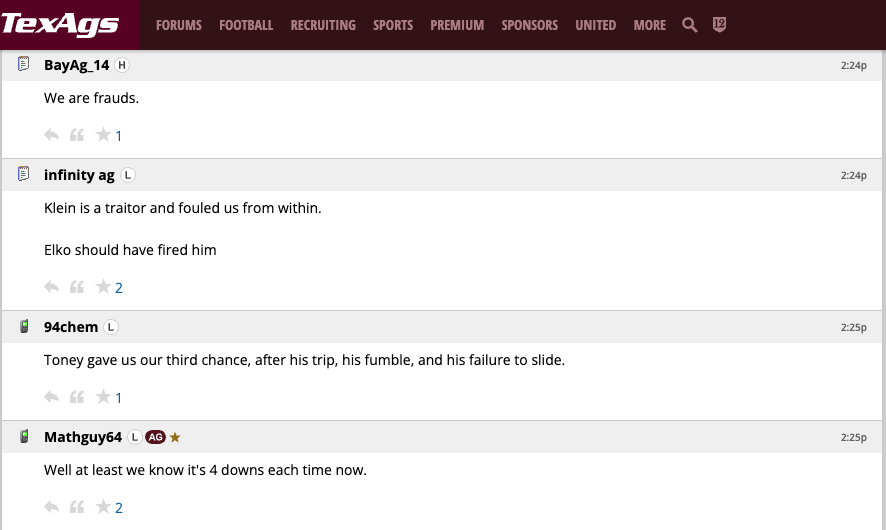Click the notepad icon beside BayAg_14
This screenshot has height=530, width=886.
pyautogui.click(x=24, y=65)
